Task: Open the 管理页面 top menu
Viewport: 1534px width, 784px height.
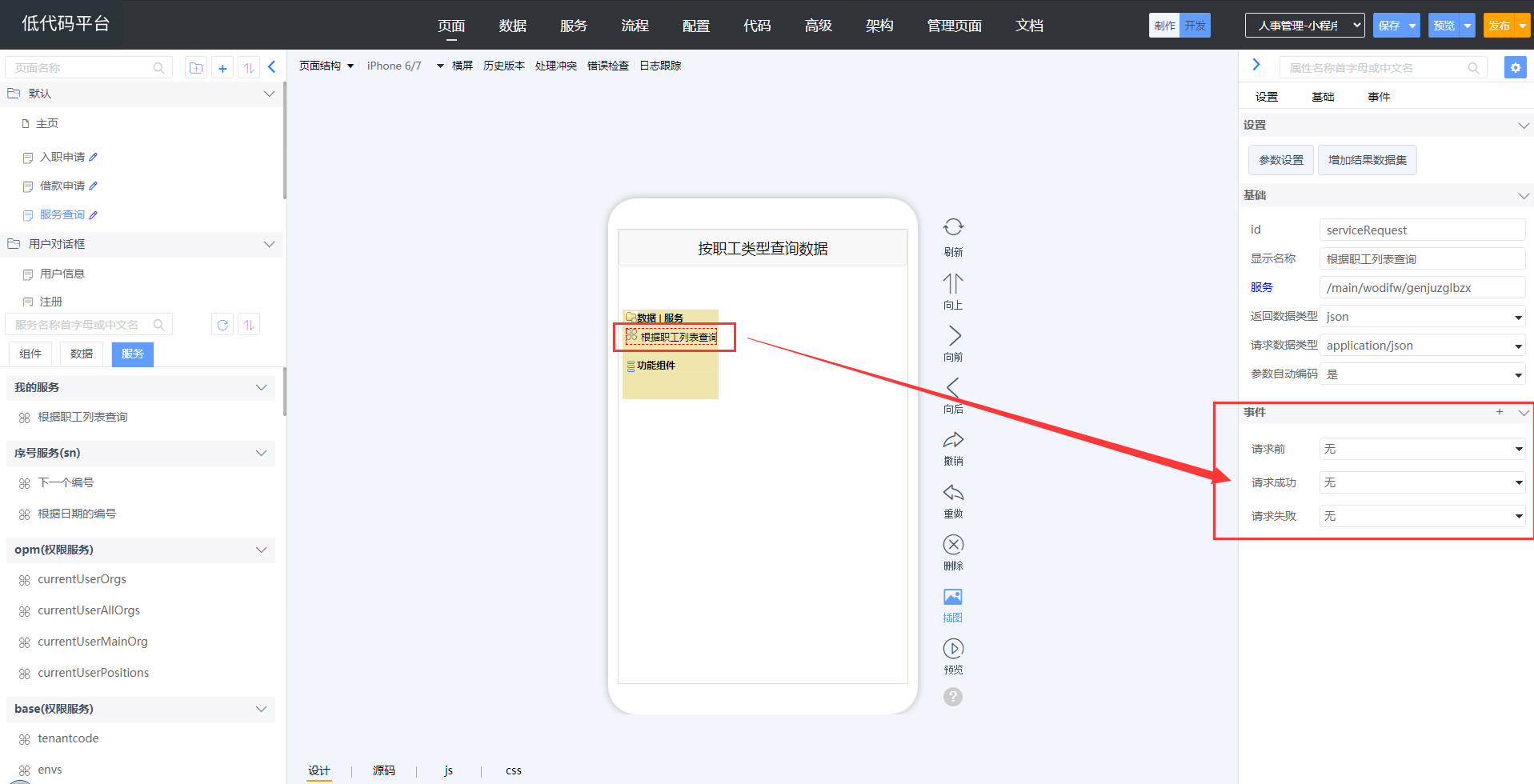Action: point(954,26)
